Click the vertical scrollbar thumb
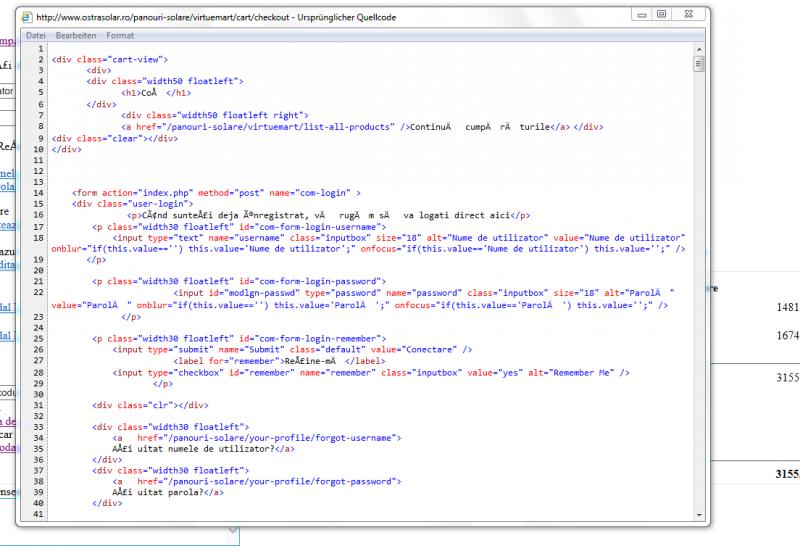This screenshot has height=551, width=800. click(699, 64)
